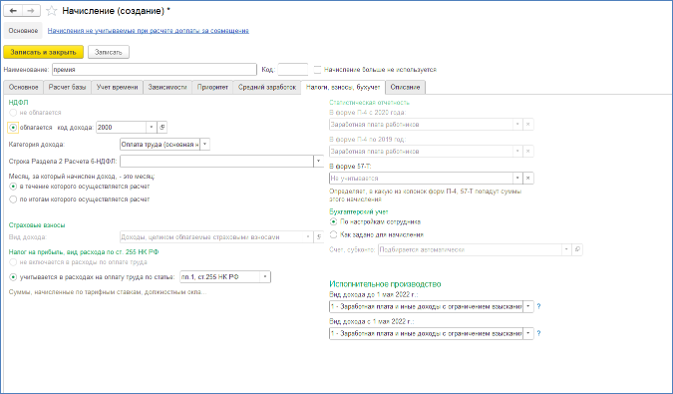The height and width of the screenshot is (394, 673).
Task: Clear the П-4 по 2019 год field
Action: click(x=528, y=152)
